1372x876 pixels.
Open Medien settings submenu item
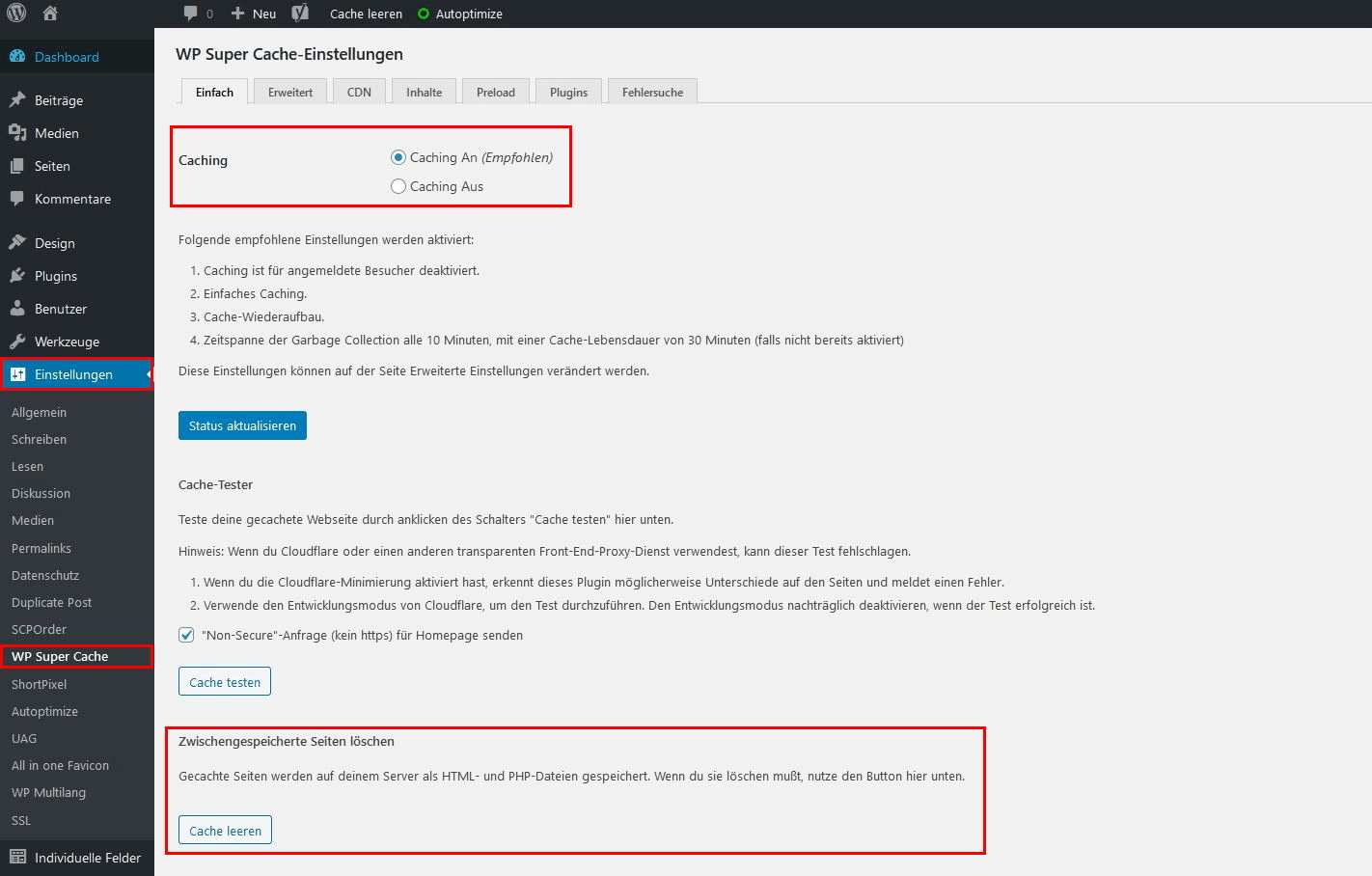(x=33, y=520)
